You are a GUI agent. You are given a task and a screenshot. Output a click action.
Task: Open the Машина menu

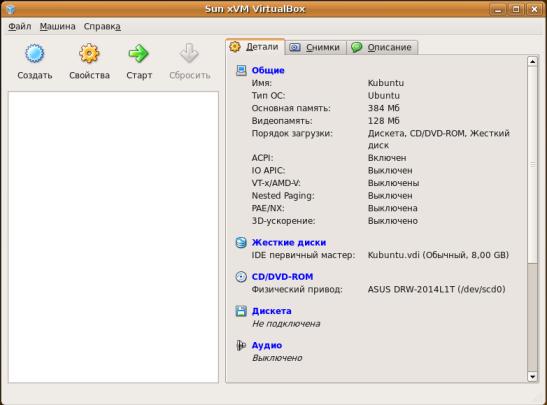coord(57,27)
